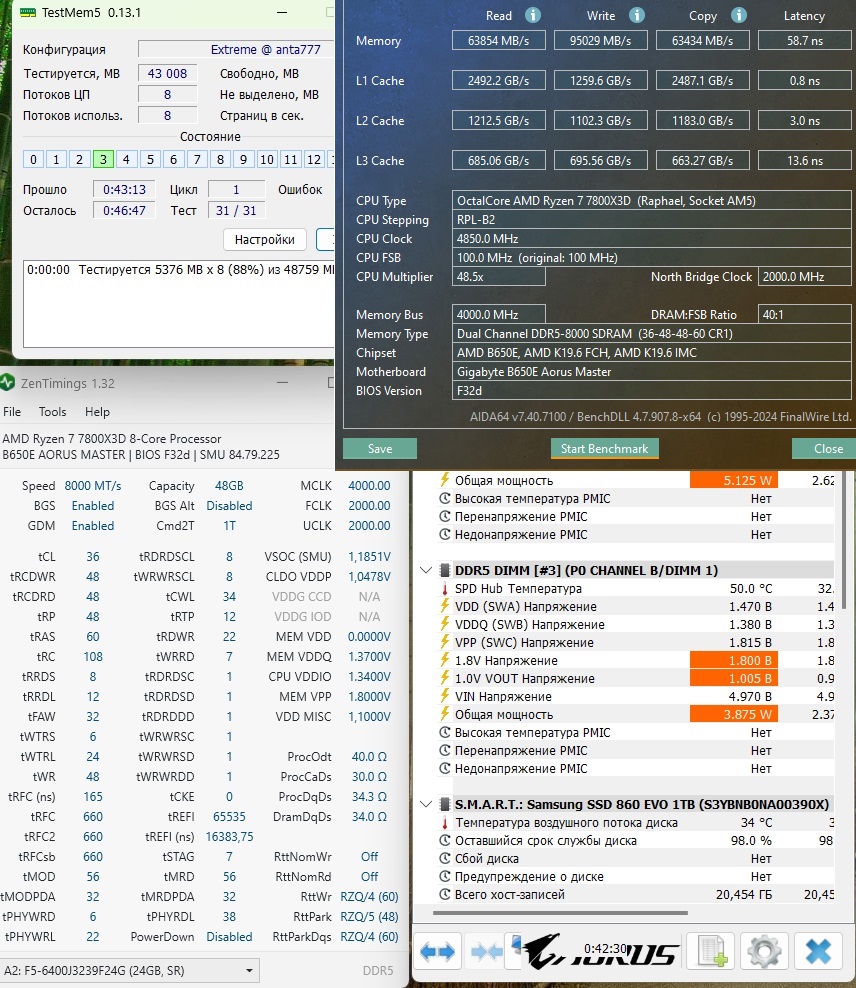Click the L3 Cache Copy field 663.27 GB/s
The image size is (856, 988).
[x=702, y=160]
